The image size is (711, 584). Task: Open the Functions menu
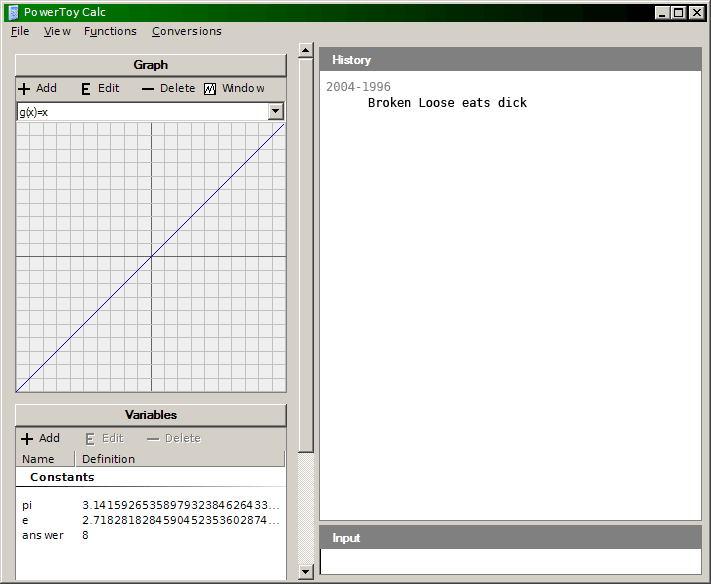[110, 31]
